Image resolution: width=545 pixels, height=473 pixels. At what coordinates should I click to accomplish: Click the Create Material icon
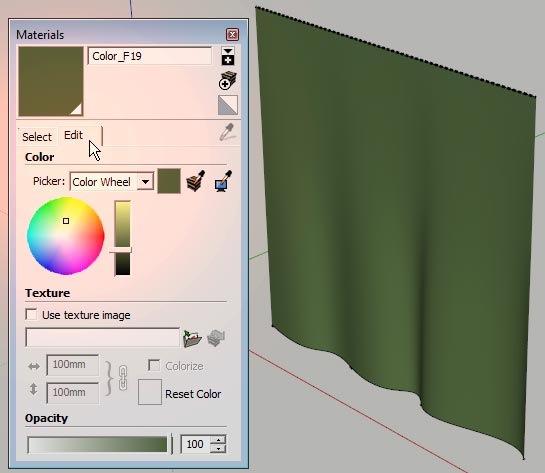click(x=228, y=80)
